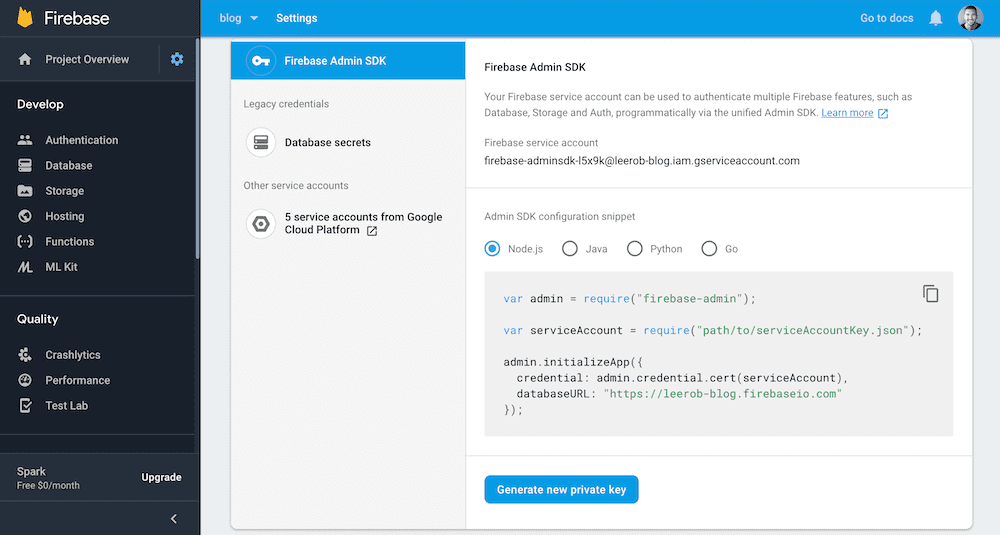Click the databaseURL string in snippet
This screenshot has height=535, width=1000.
[x=723, y=394]
